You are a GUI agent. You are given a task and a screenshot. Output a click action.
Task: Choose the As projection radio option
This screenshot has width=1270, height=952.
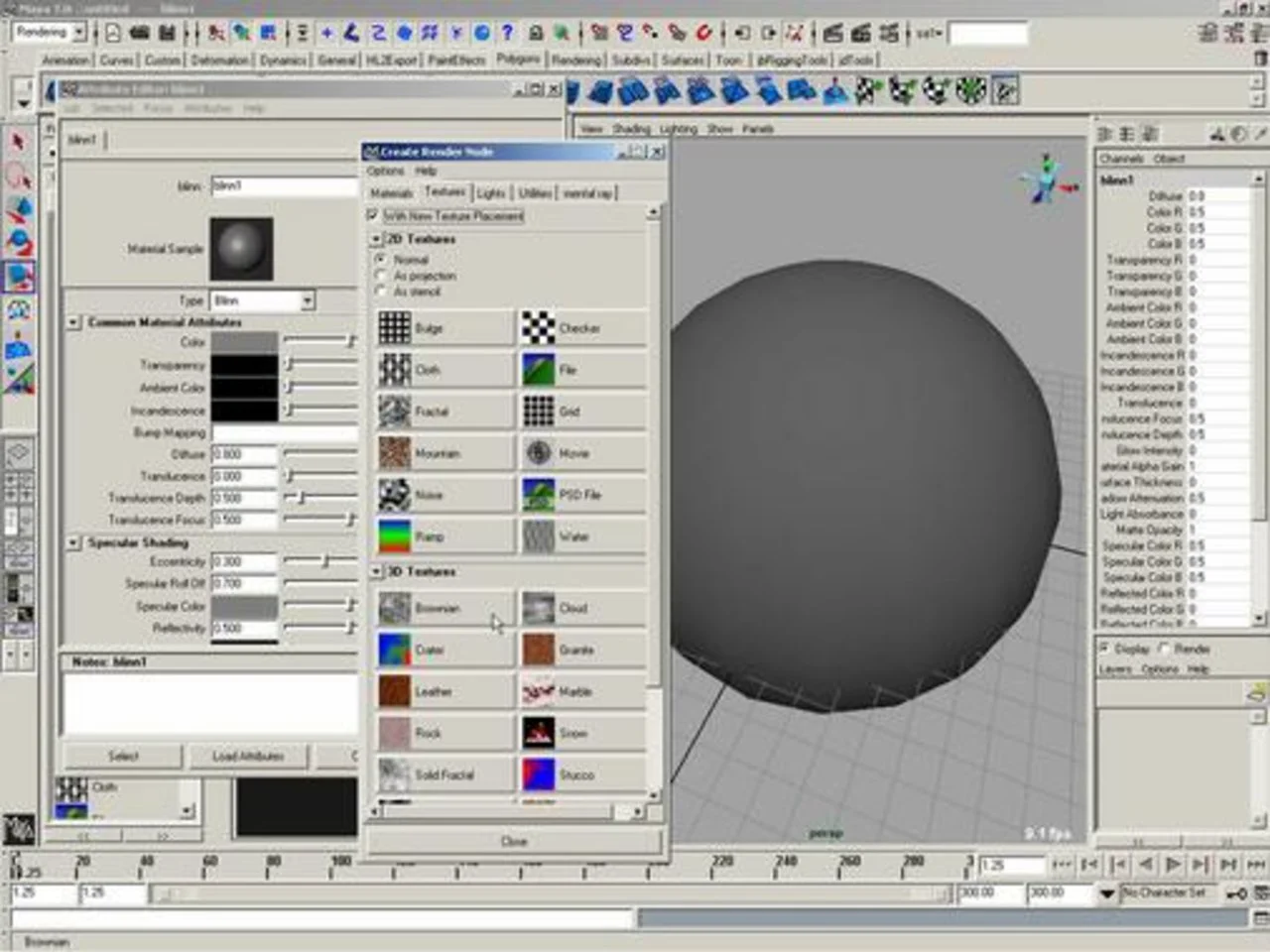(x=380, y=276)
